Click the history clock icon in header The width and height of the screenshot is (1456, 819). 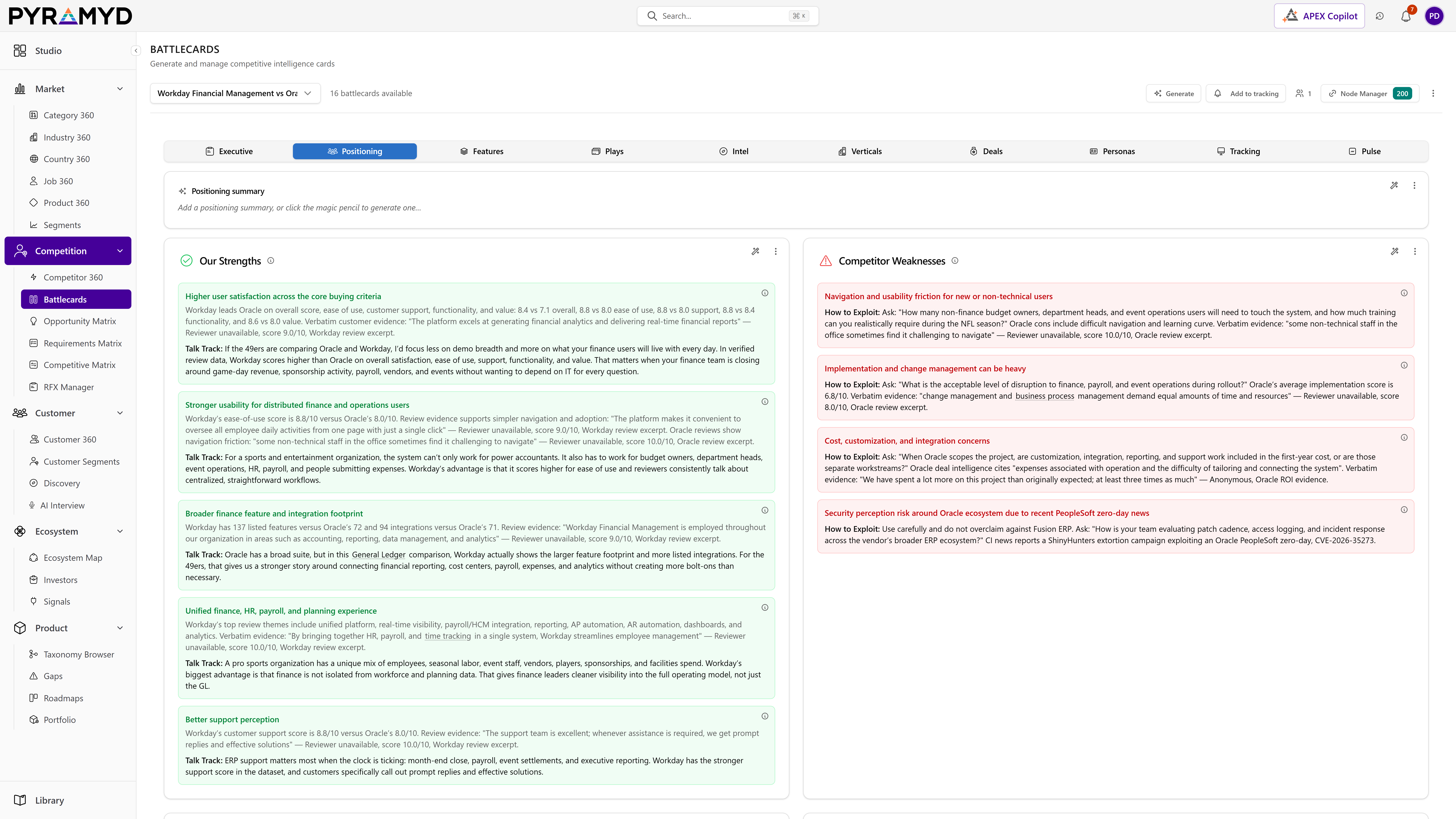[x=1380, y=16]
